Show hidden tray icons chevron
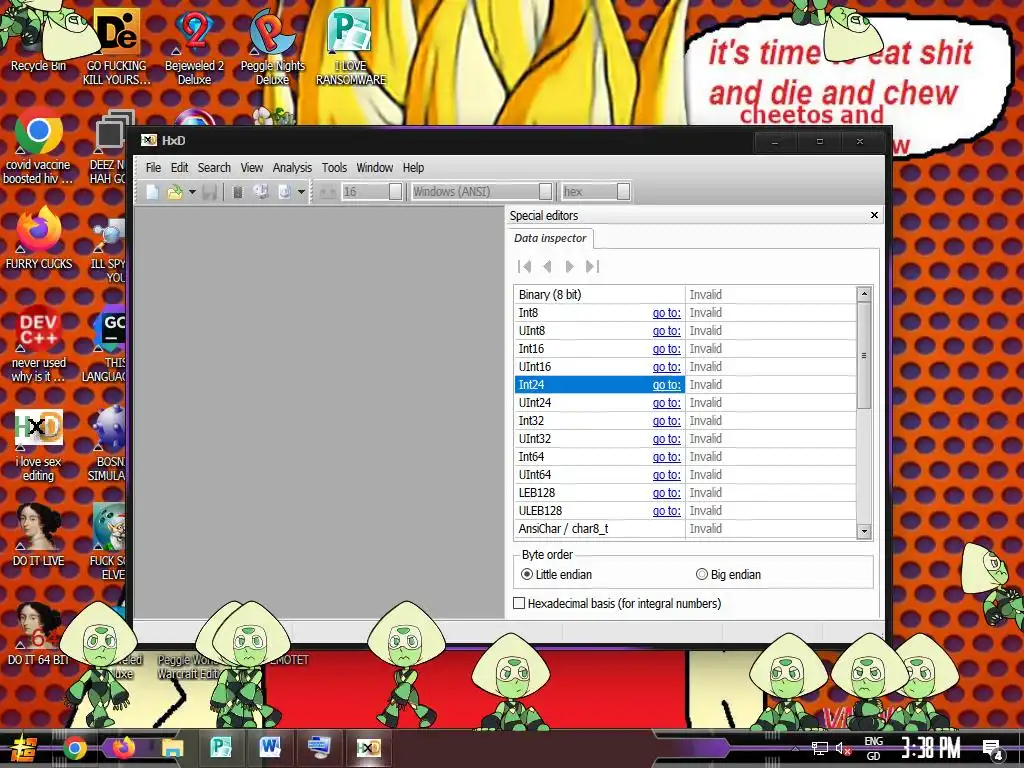 click(795, 748)
